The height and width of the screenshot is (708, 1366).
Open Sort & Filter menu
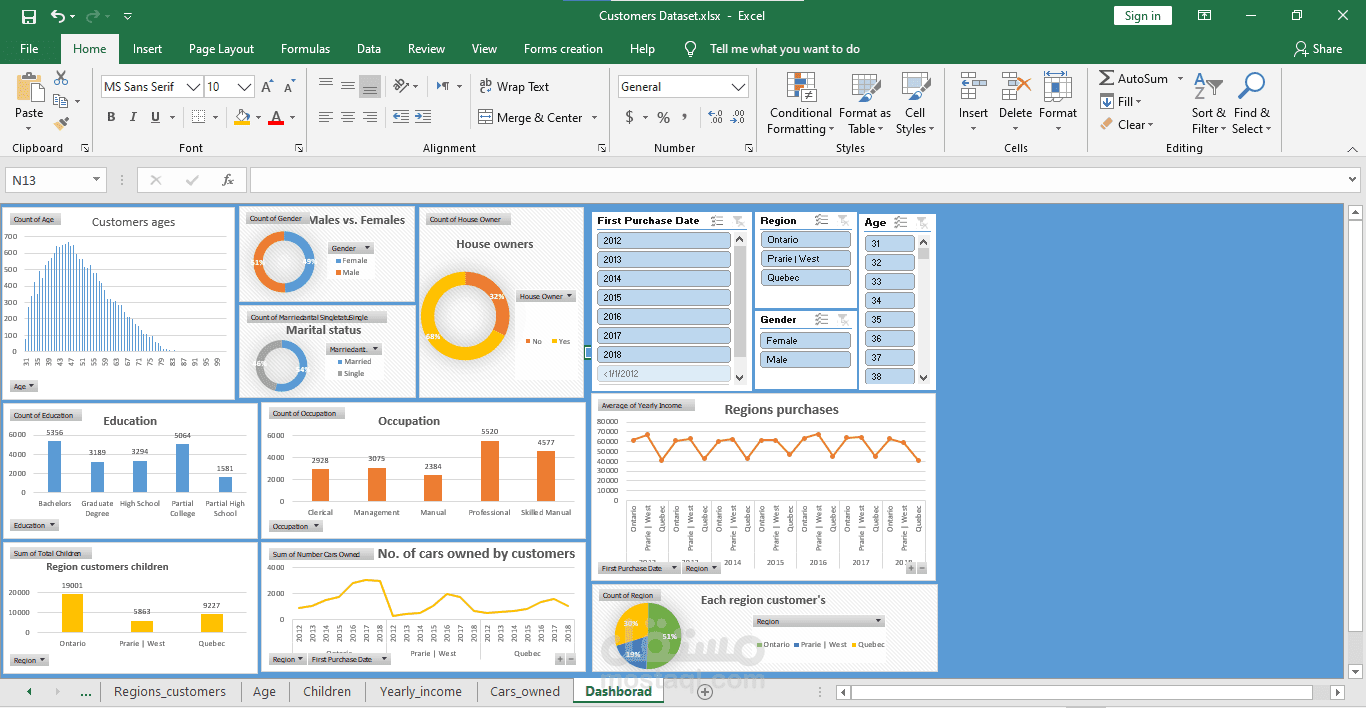(x=1208, y=104)
